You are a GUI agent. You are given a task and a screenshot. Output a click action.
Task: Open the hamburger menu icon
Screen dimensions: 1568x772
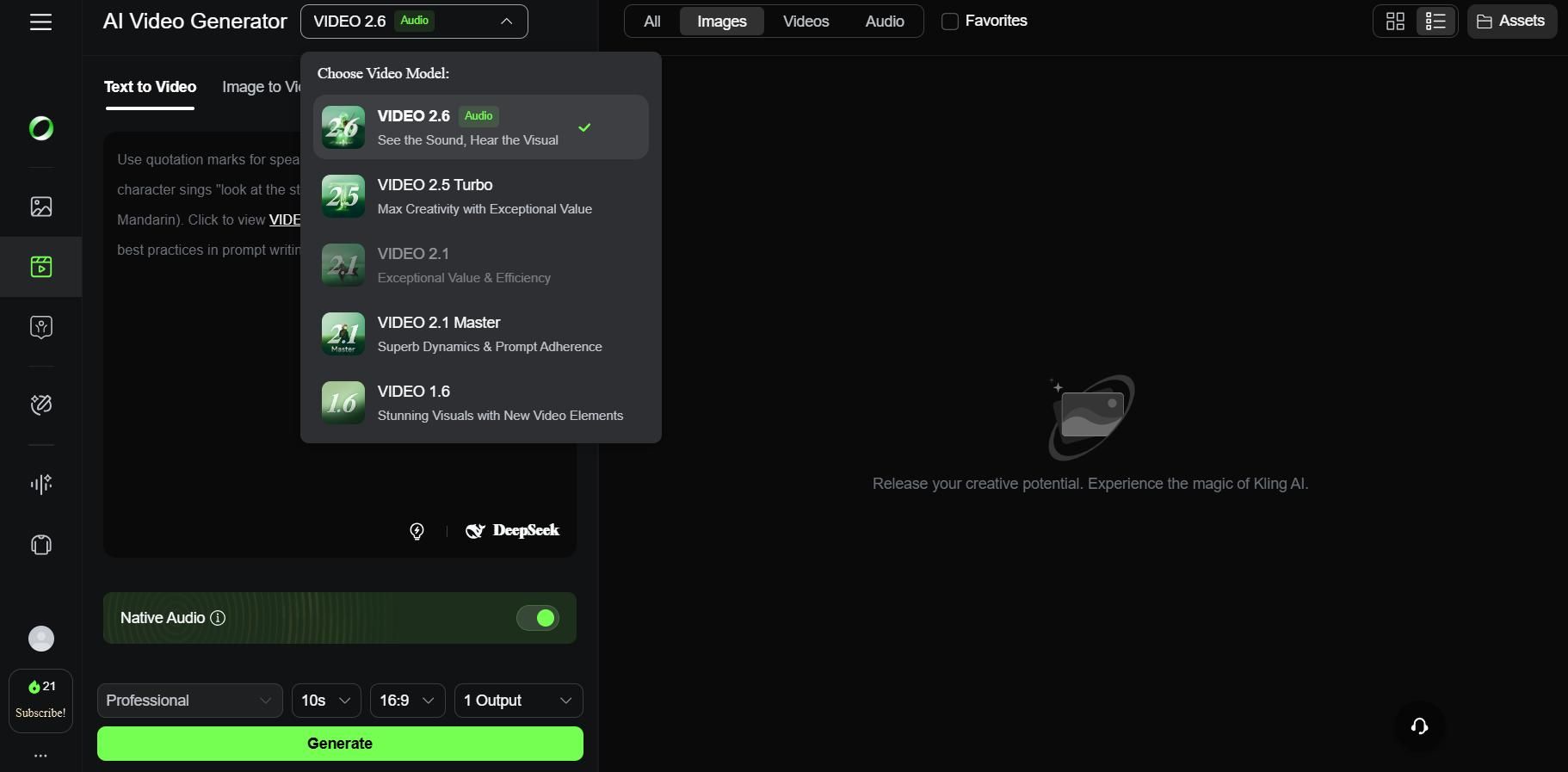(x=40, y=22)
